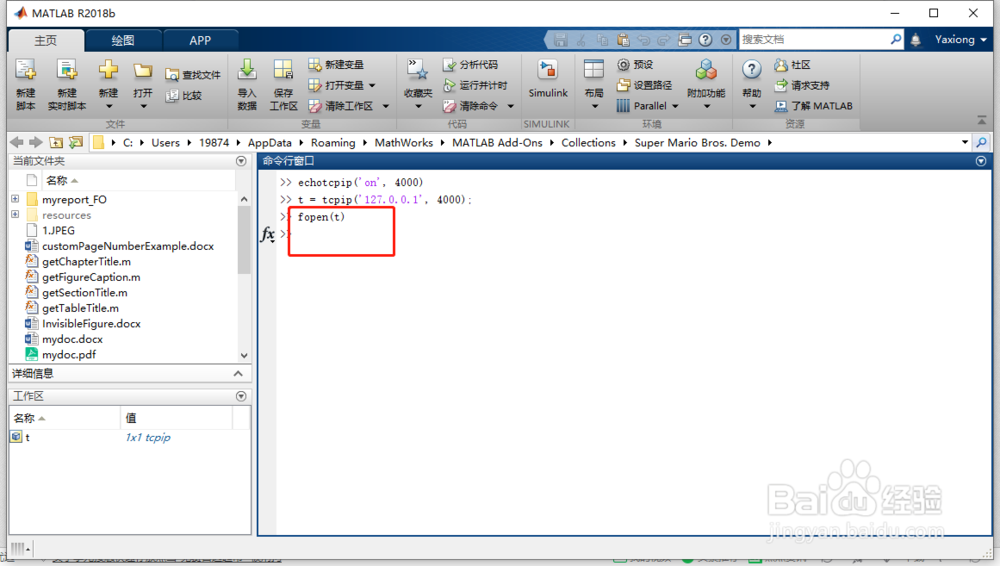Click the search magnifier in documentation box

pyautogui.click(x=896, y=40)
